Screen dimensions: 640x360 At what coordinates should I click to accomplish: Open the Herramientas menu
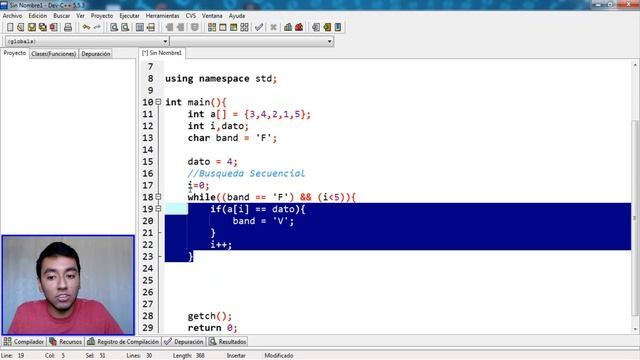[162, 16]
